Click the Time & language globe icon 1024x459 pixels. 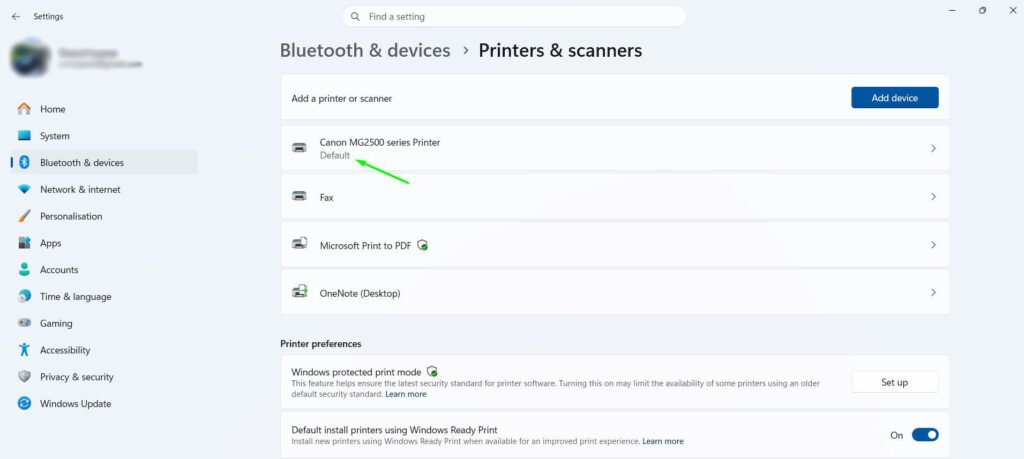tap(24, 296)
